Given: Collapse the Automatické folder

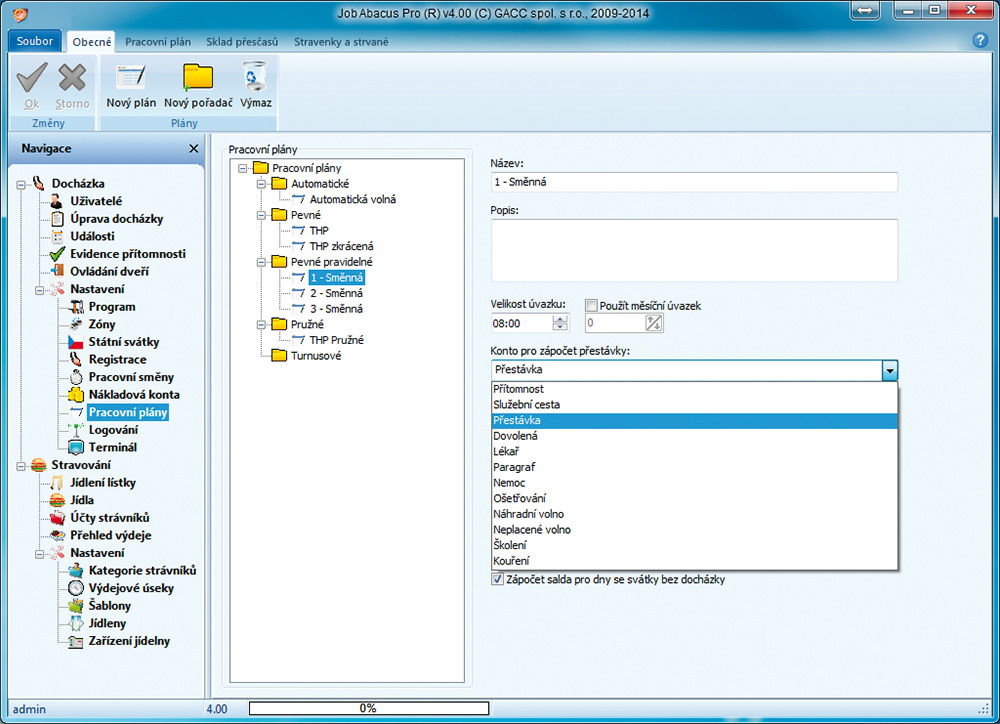Looking at the screenshot, I should [261, 184].
